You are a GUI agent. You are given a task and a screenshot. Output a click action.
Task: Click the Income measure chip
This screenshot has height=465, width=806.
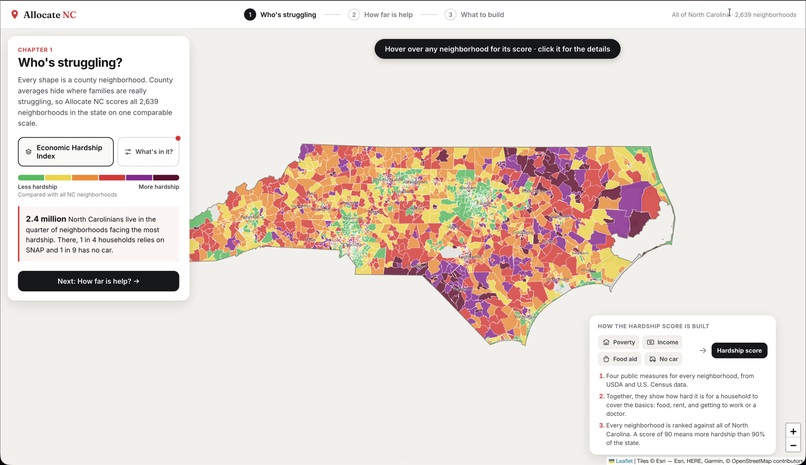click(x=663, y=342)
